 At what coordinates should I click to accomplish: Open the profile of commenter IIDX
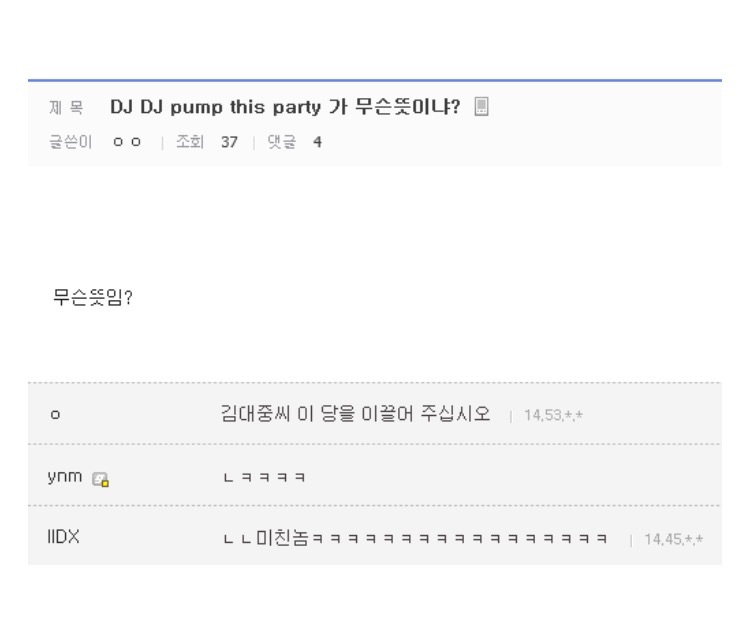tap(63, 537)
